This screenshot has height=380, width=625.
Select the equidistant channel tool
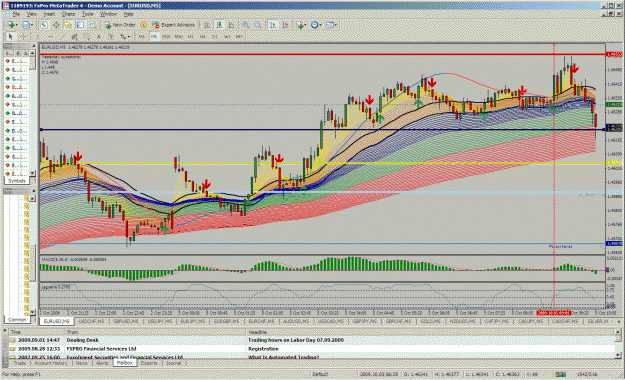(75, 36)
